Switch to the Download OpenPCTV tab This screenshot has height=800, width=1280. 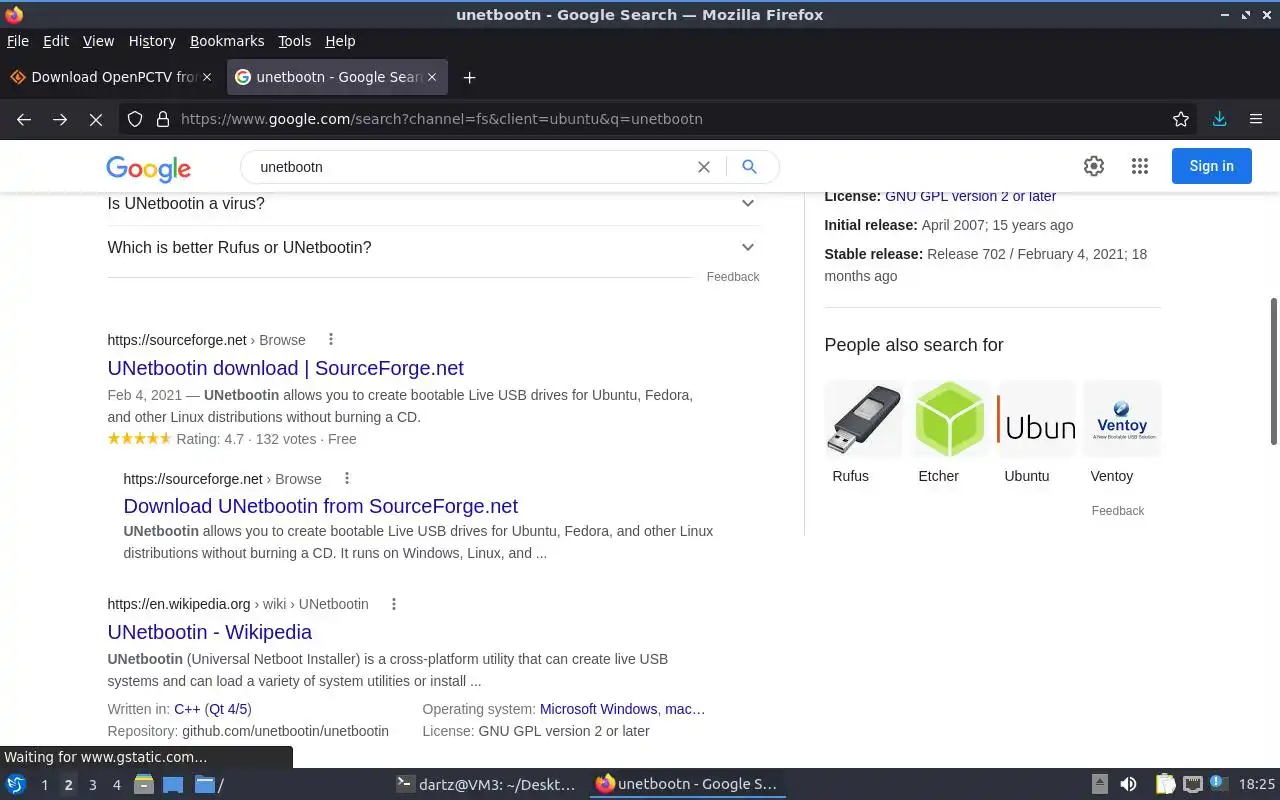click(x=111, y=77)
